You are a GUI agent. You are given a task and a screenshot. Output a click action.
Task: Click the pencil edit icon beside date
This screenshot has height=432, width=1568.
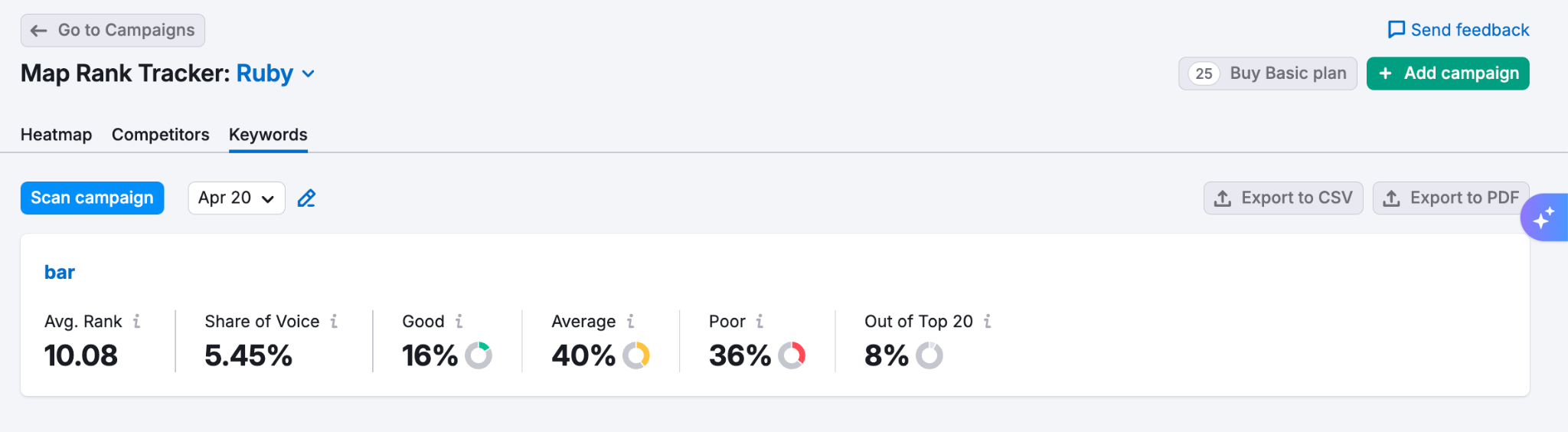306,198
